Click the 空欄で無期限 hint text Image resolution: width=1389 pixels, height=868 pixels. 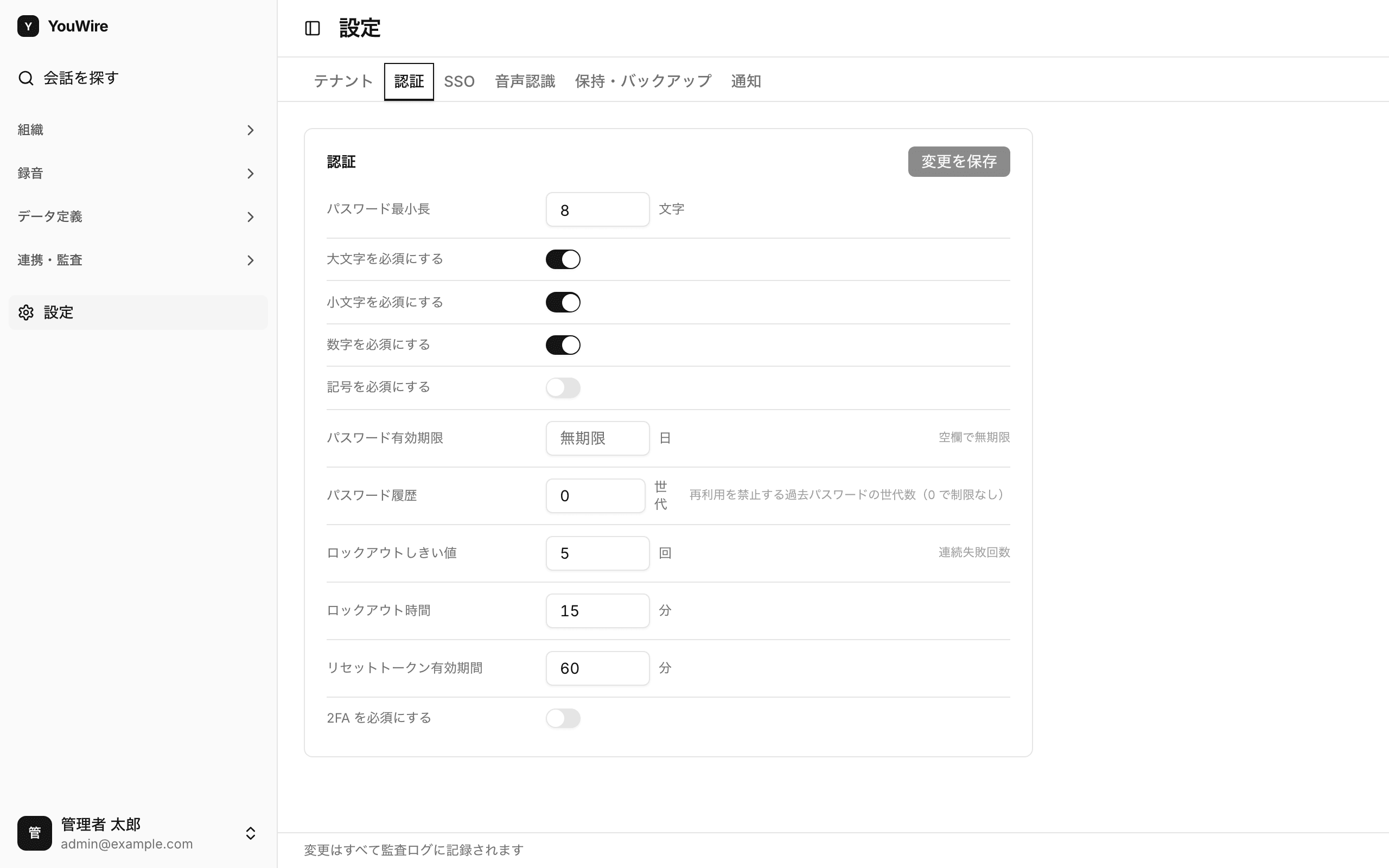[x=974, y=437]
